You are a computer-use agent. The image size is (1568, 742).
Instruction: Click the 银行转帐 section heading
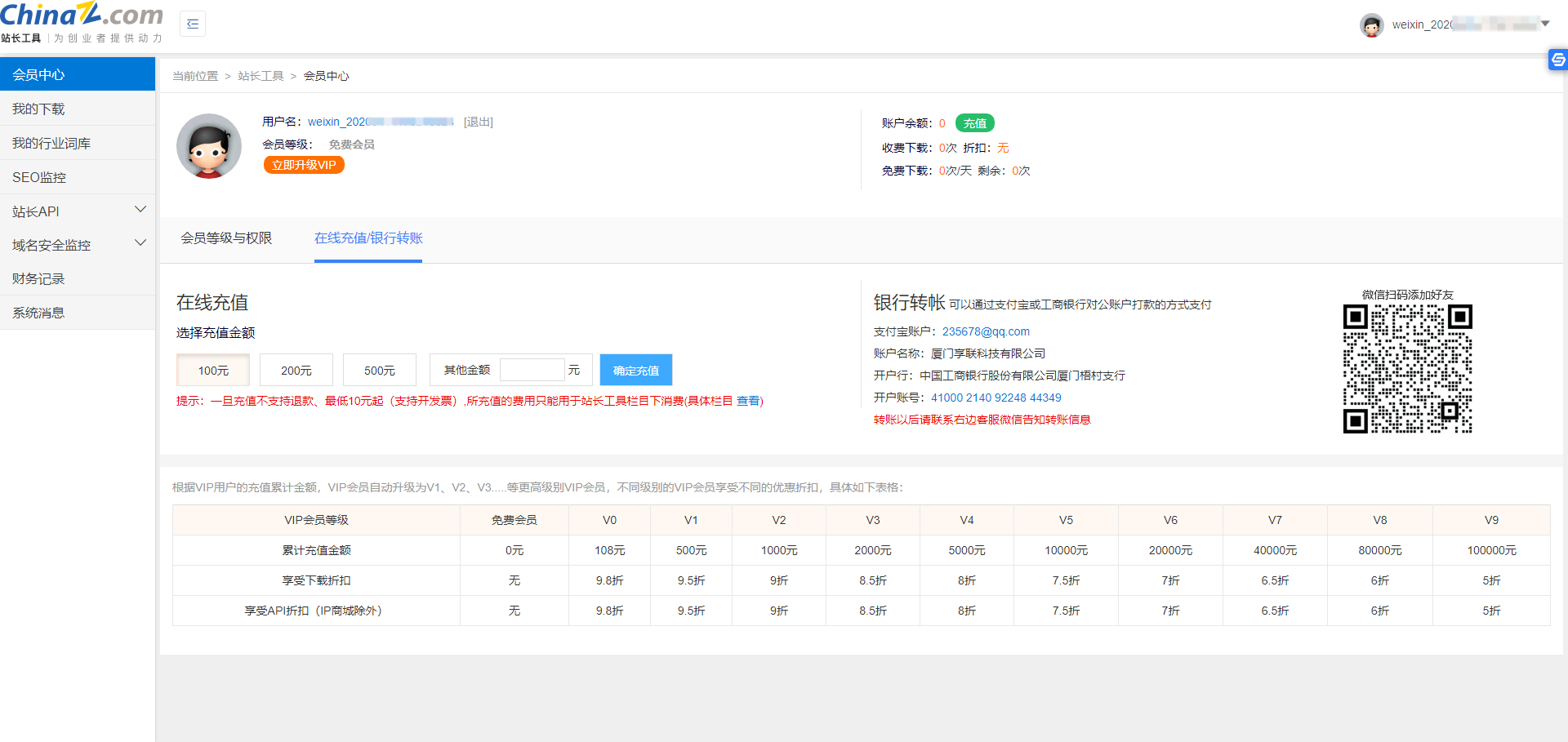pos(910,302)
